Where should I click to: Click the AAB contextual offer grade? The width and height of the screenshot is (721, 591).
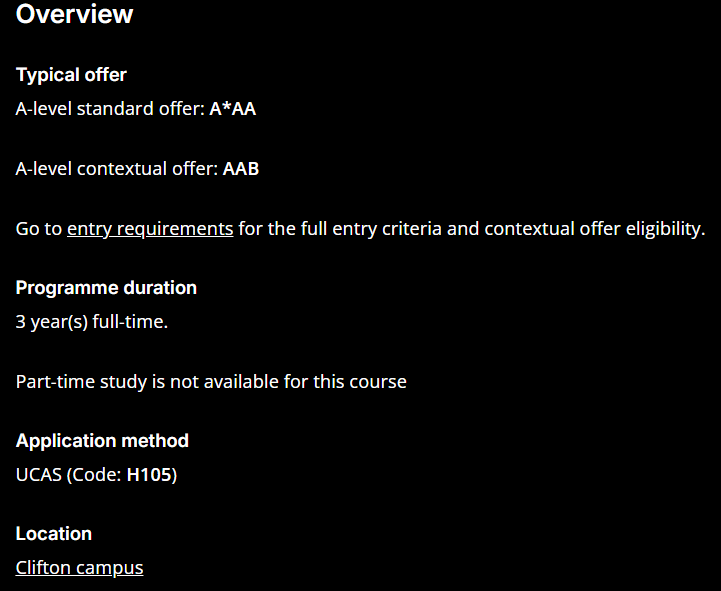pos(241,169)
